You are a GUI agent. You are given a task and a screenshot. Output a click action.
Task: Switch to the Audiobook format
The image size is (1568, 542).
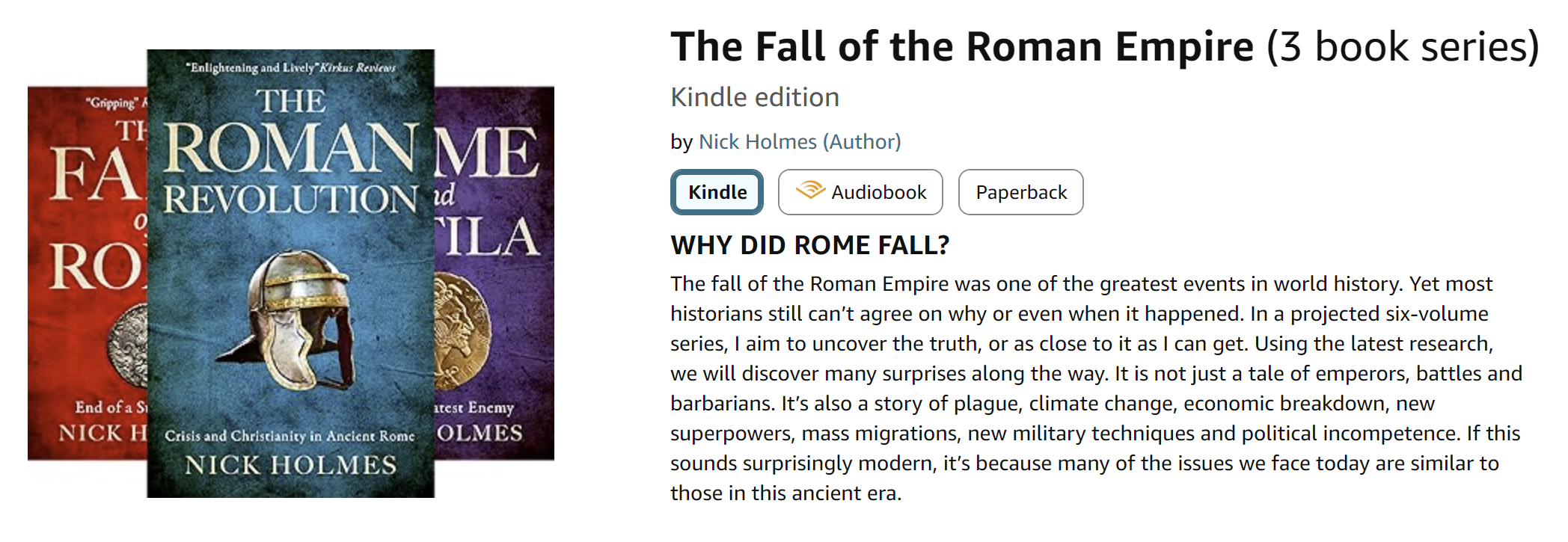click(x=860, y=192)
